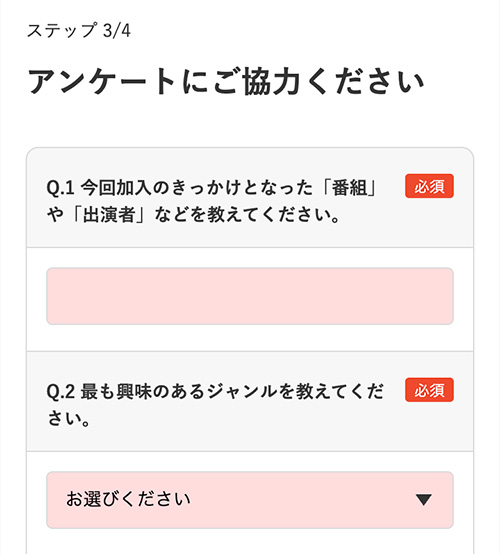Click the word 「出演者」 in Q.1
The width and height of the screenshot is (500, 554).
pos(109,215)
